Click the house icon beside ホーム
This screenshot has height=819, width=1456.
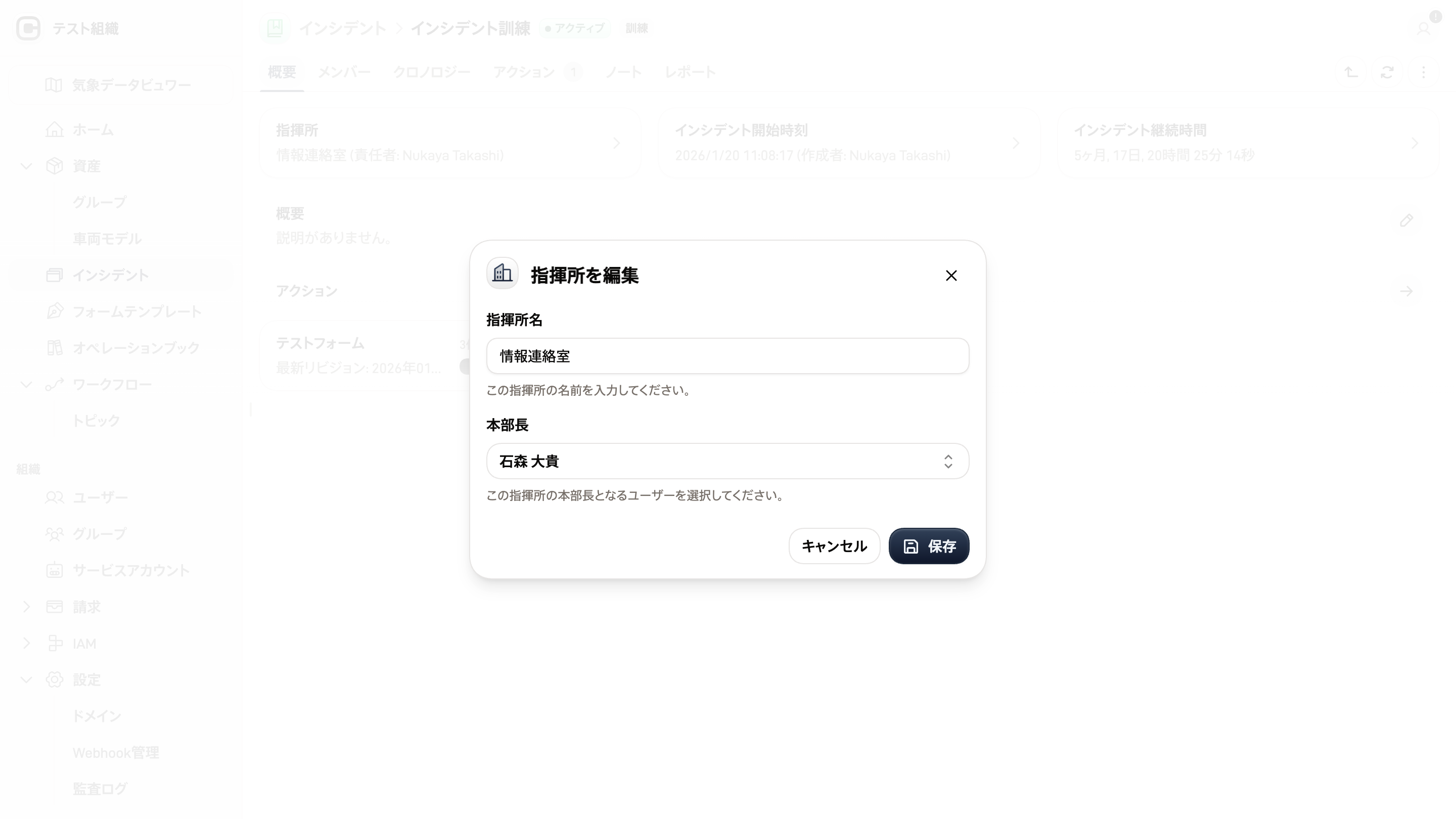tap(54, 129)
